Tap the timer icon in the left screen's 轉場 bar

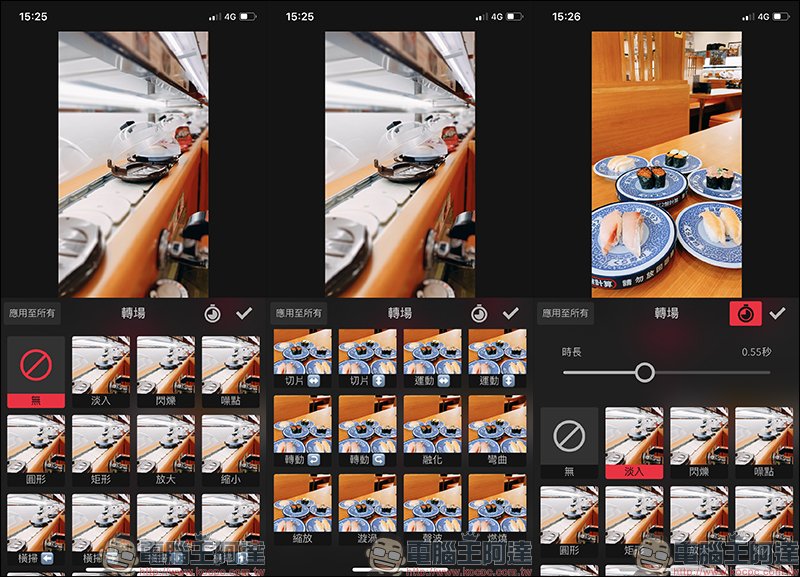[x=212, y=313]
